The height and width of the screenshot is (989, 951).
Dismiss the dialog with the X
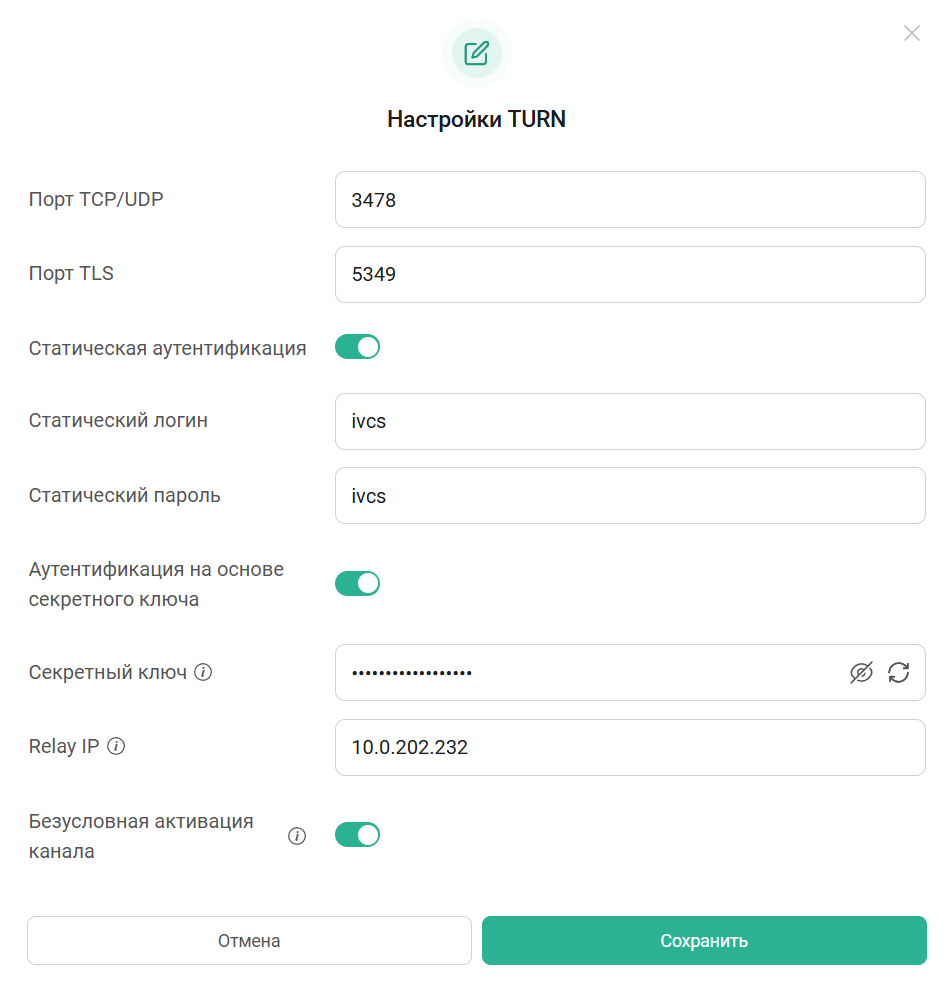pos(911,33)
